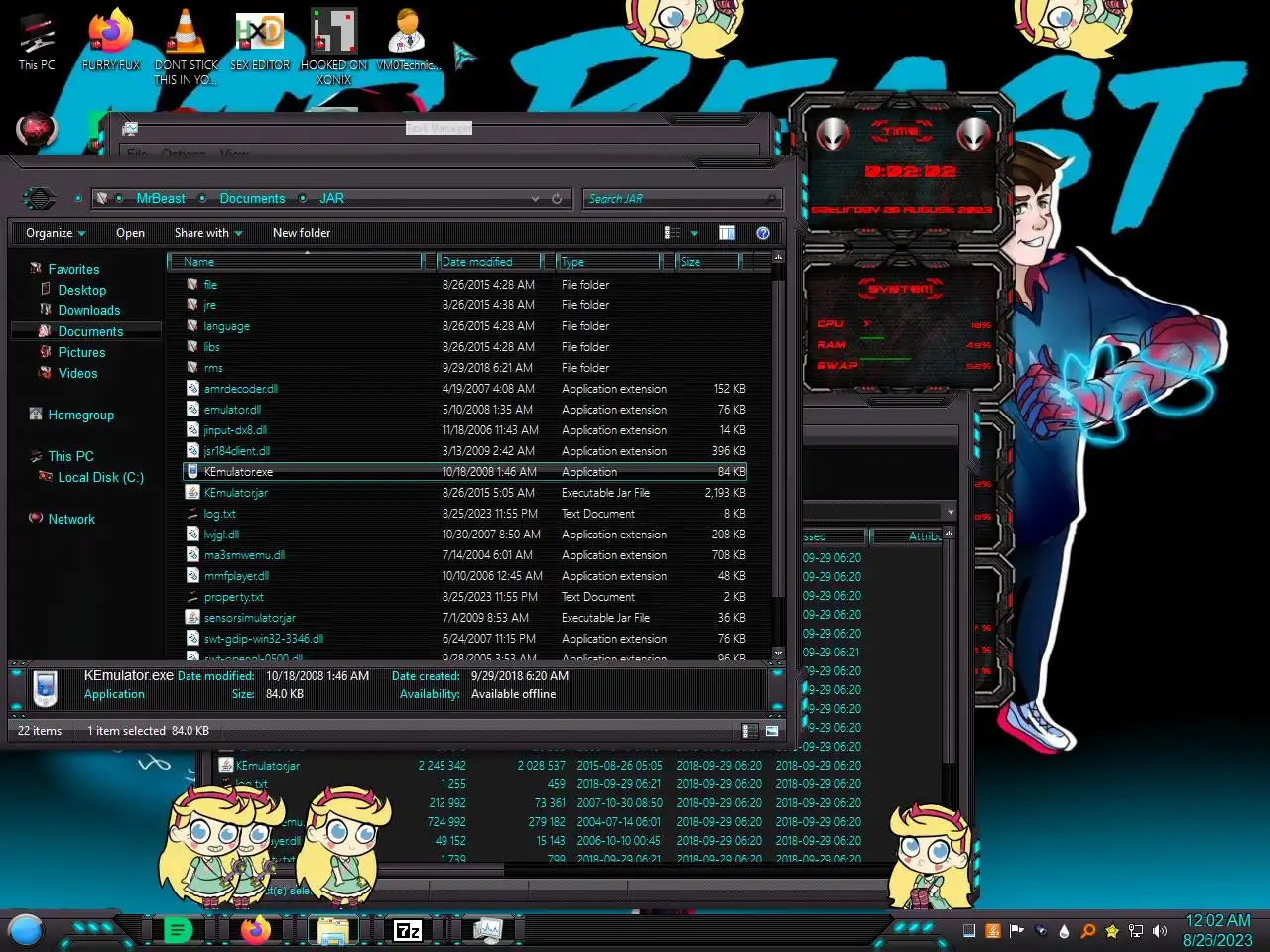1270x952 pixels.
Task: Click Documents breadcrumb in address bar
Action: (252, 199)
